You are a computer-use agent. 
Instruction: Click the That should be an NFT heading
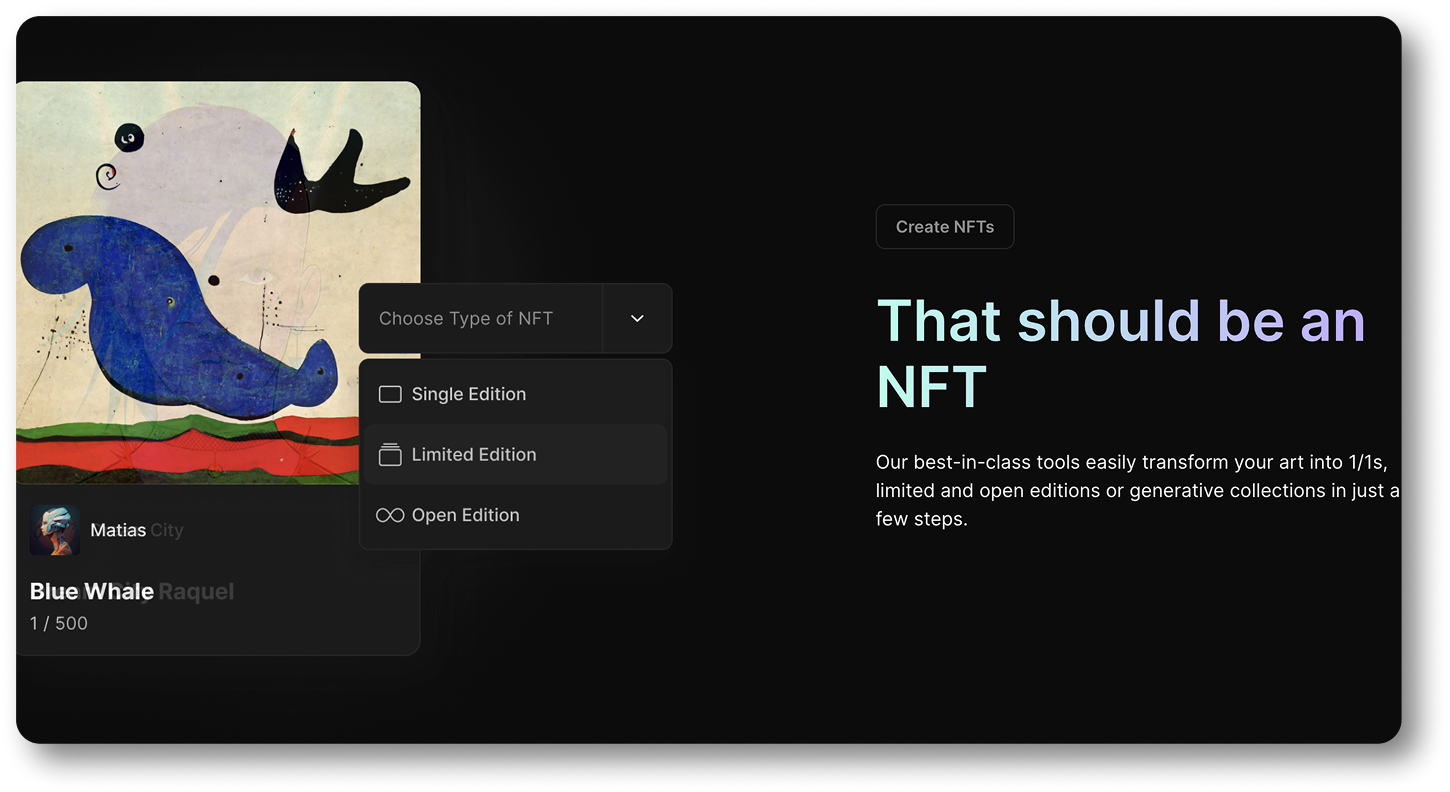point(1121,353)
